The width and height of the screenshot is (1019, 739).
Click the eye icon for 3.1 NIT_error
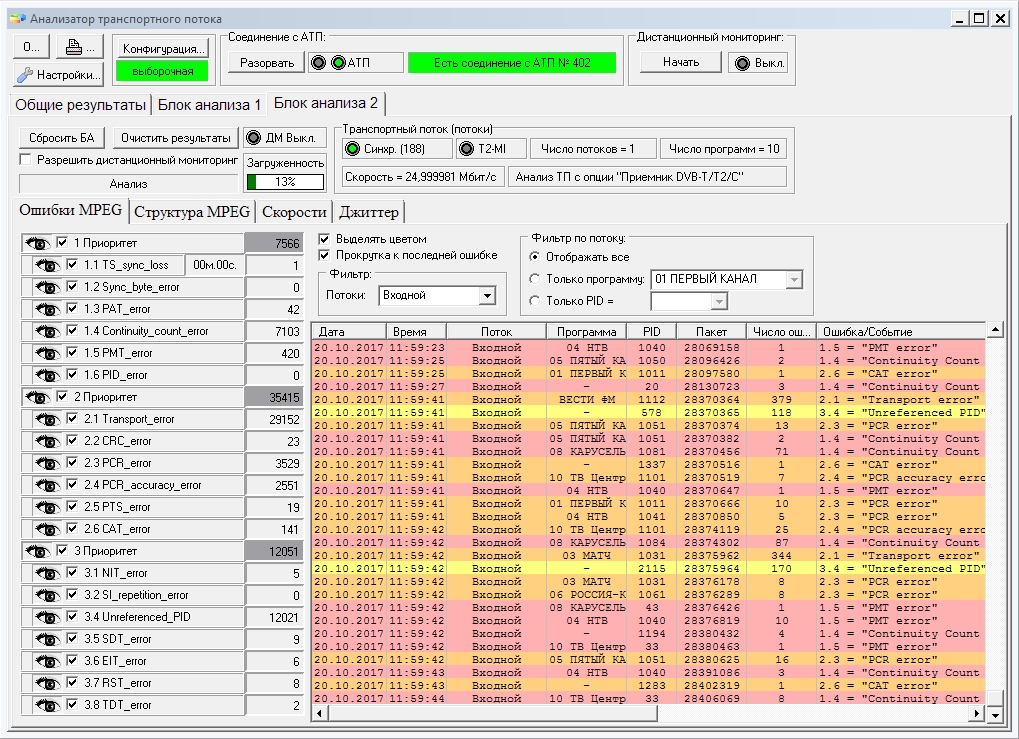click(x=47, y=573)
